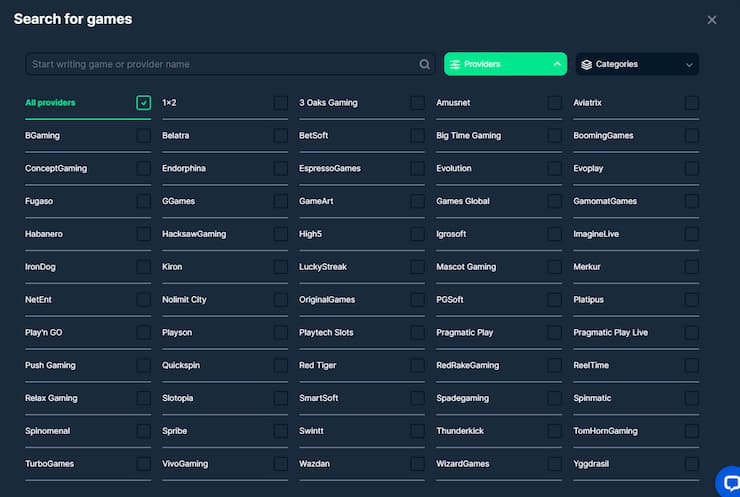Collapse the Providers dropdown
This screenshot has height=497, width=740.
(505, 64)
